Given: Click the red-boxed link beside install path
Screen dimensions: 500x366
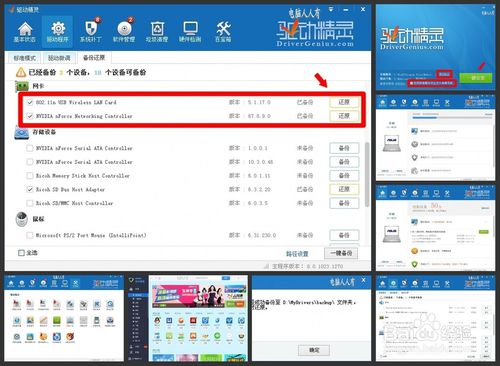Looking at the screenshot, I should click(x=445, y=74).
